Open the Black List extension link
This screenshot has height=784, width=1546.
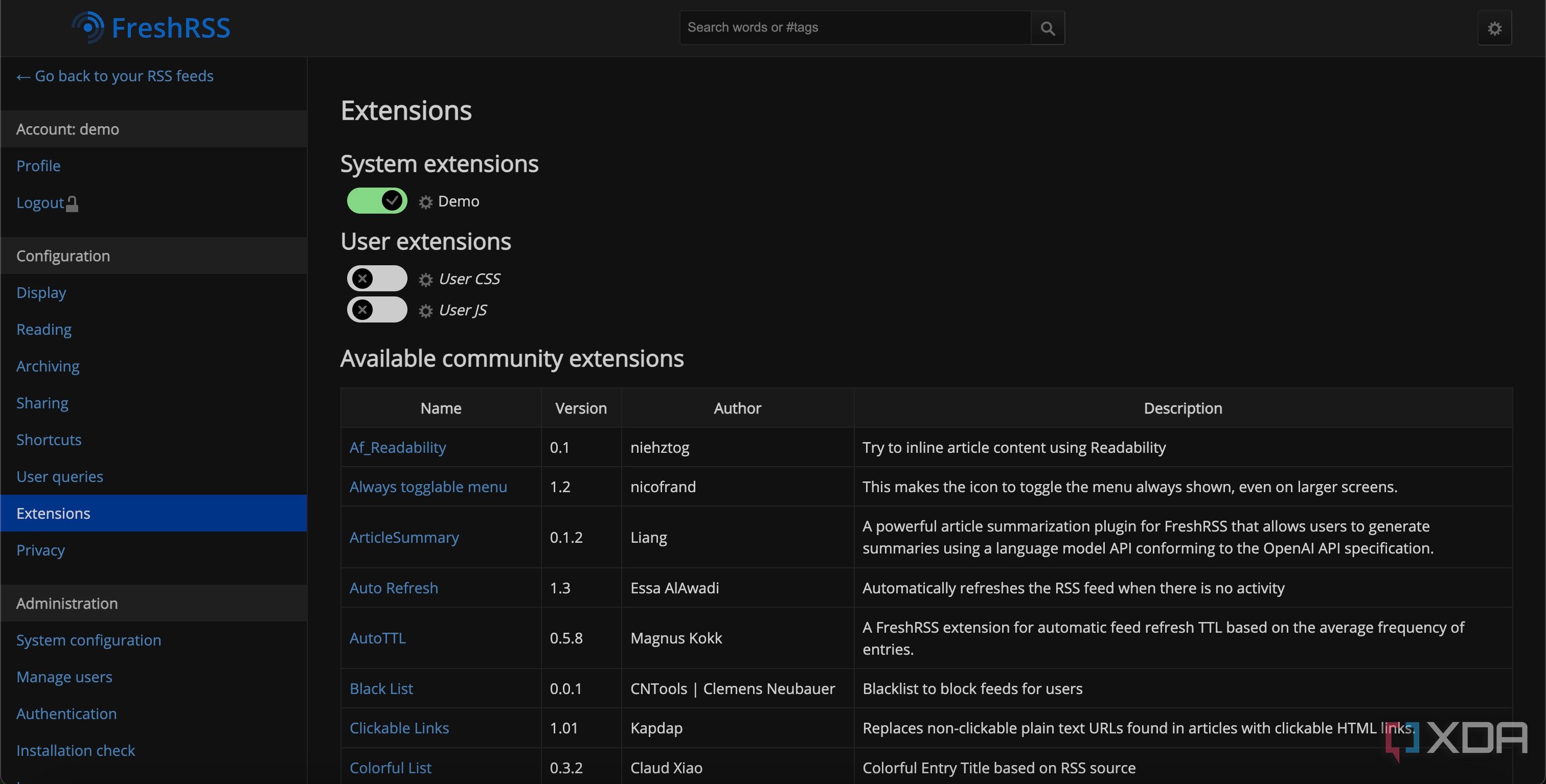point(380,688)
